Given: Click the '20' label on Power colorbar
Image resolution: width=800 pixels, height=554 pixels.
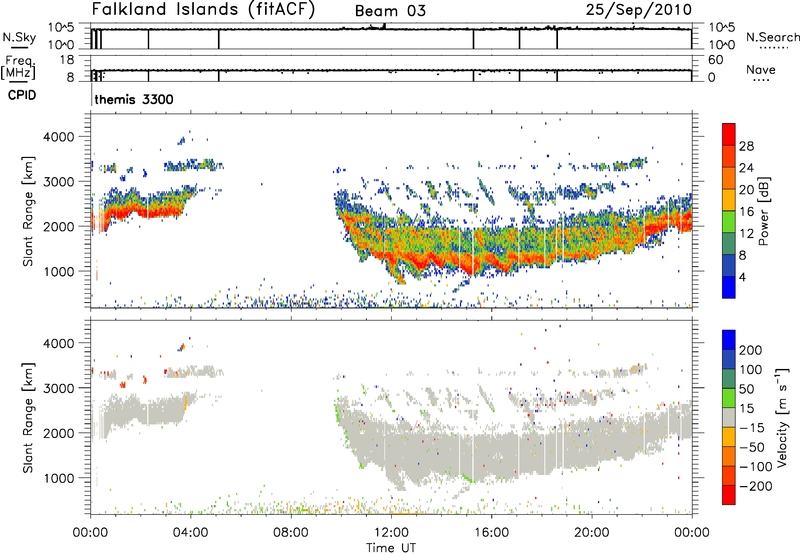Looking at the screenshot, I should point(746,190).
